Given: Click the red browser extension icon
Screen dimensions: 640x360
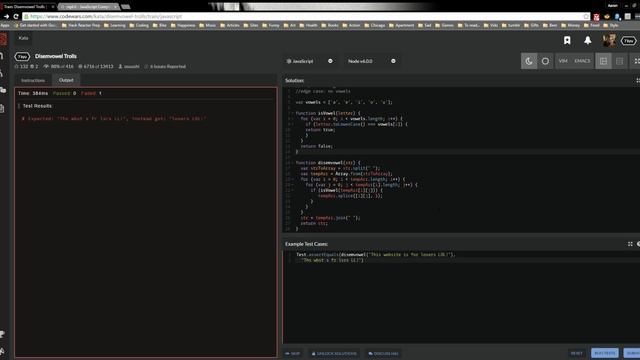Looking at the screenshot, I should tap(597, 17).
